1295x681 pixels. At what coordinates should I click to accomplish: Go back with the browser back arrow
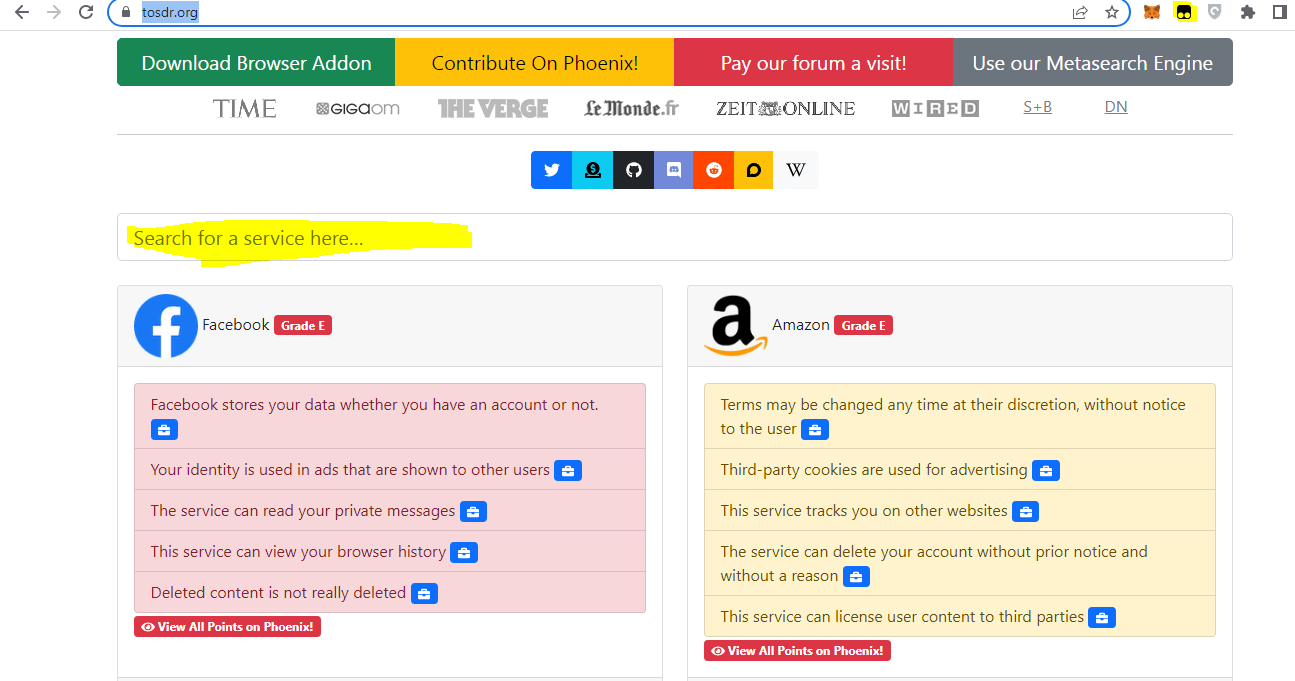pos(21,12)
